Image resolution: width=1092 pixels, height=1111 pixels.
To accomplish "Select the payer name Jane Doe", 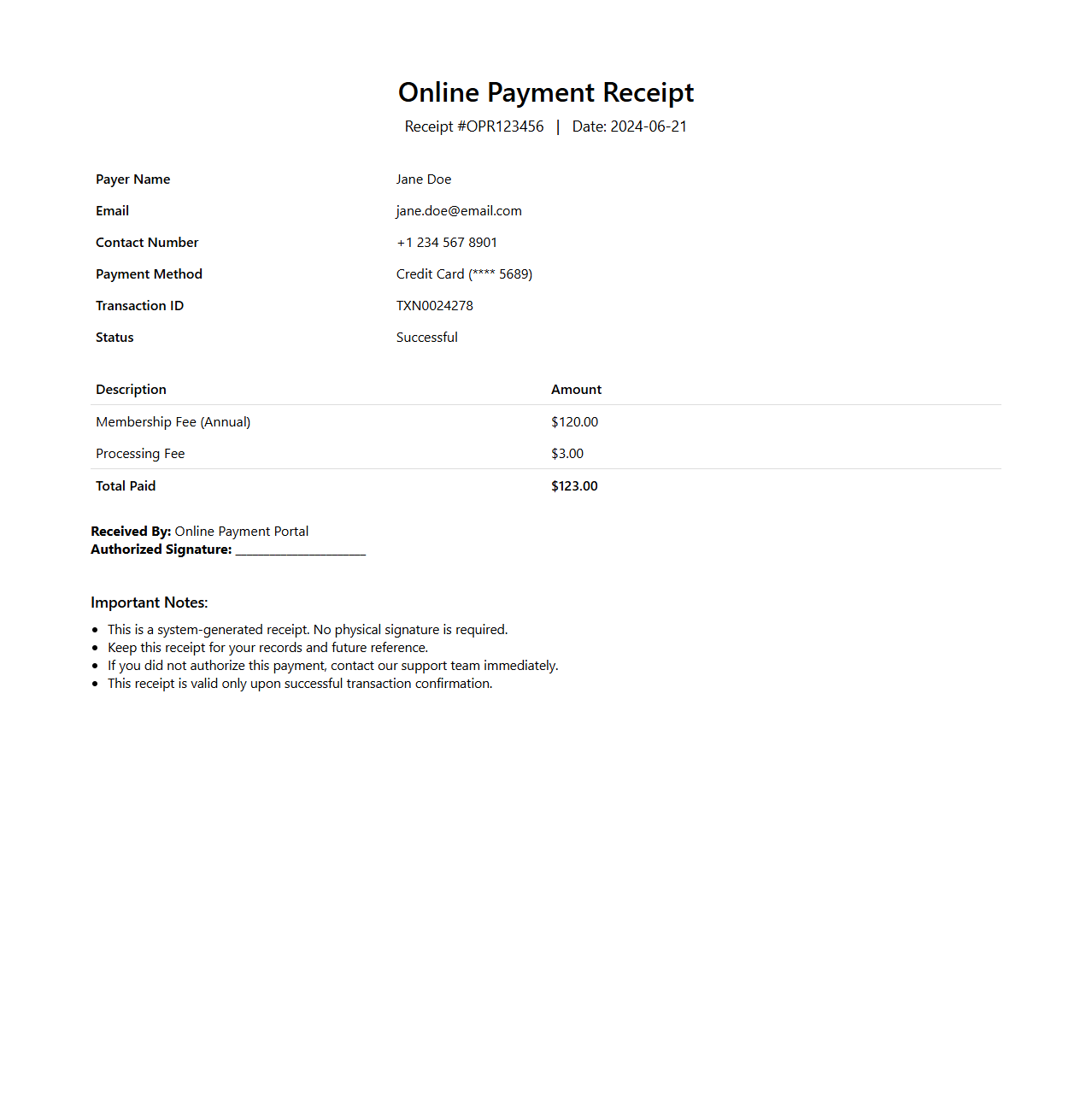I will 424,179.
